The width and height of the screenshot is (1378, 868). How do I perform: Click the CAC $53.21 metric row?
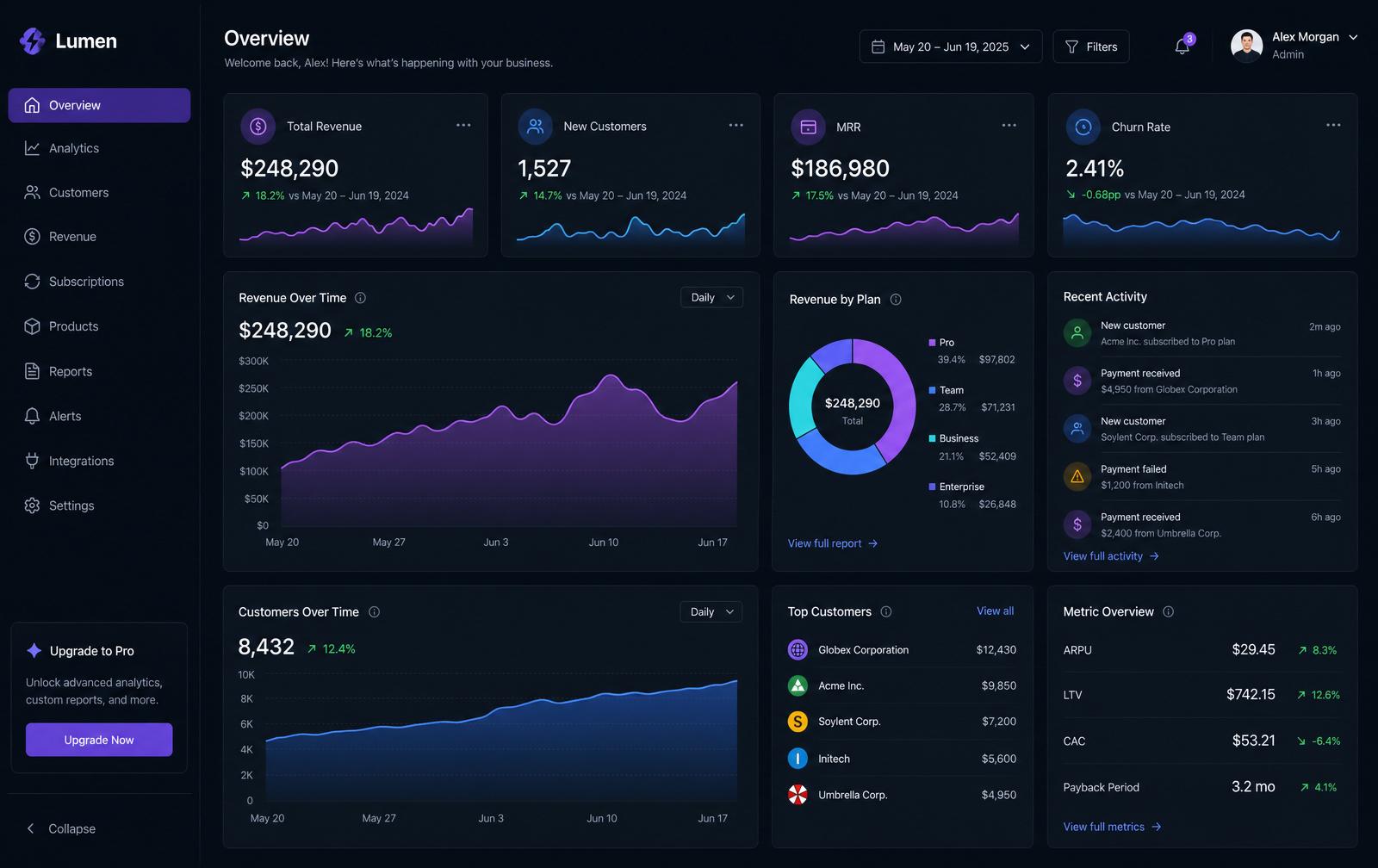click(x=1202, y=741)
